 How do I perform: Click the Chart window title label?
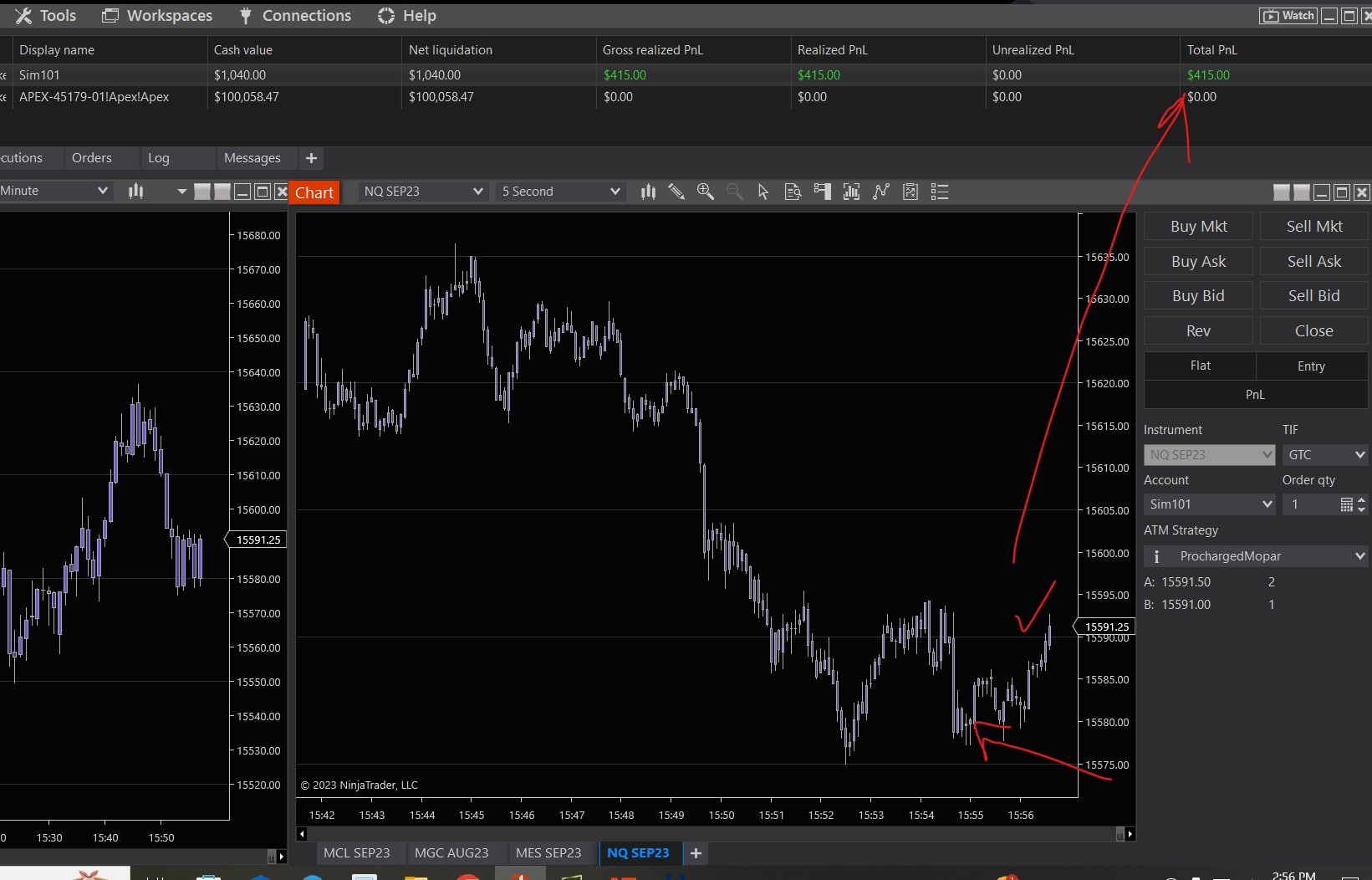tap(314, 192)
